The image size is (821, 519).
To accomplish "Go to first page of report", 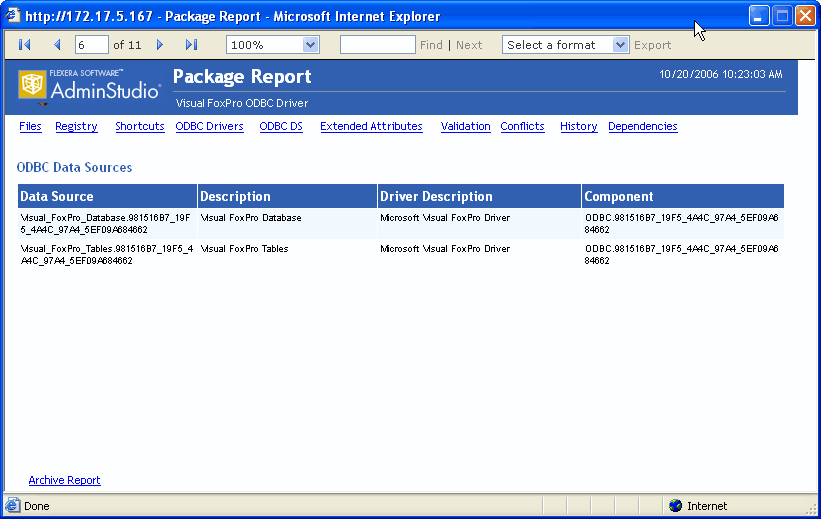I will tap(25, 45).
